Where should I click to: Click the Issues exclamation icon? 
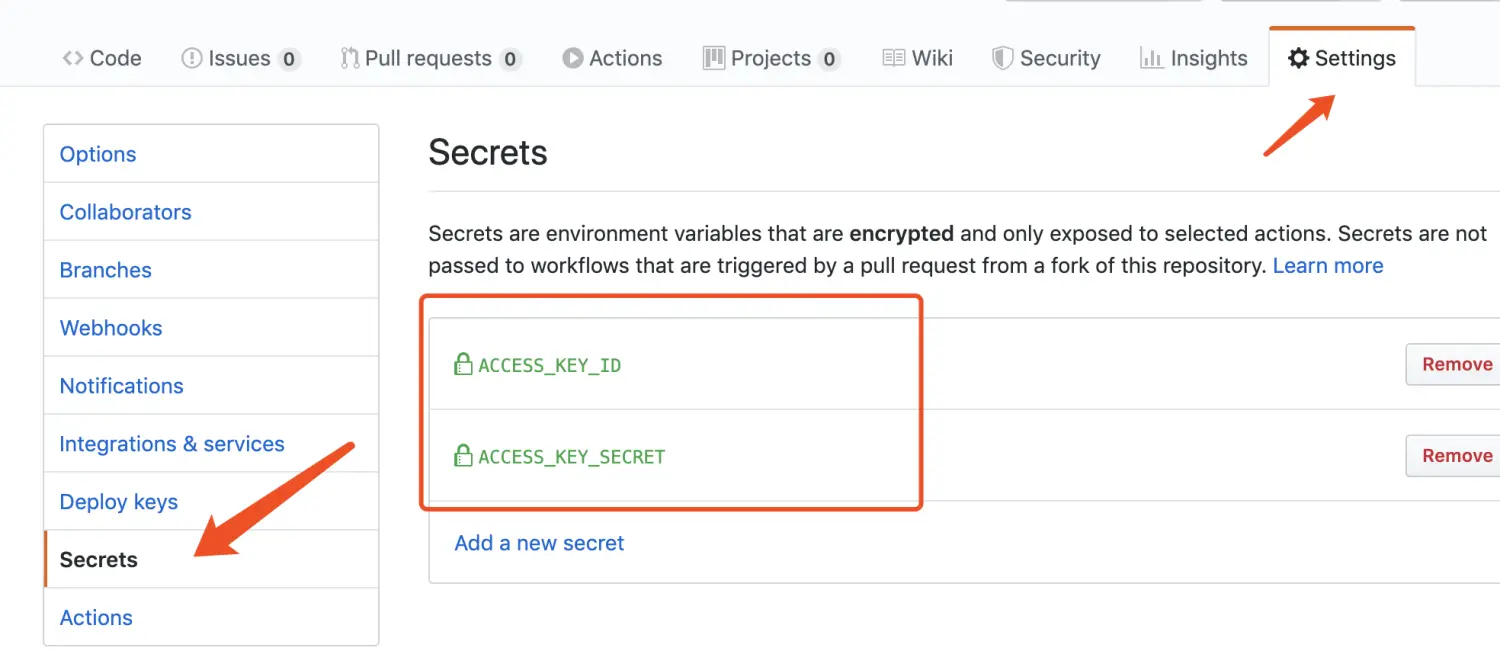pyautogui.click(x=191, y=58)
